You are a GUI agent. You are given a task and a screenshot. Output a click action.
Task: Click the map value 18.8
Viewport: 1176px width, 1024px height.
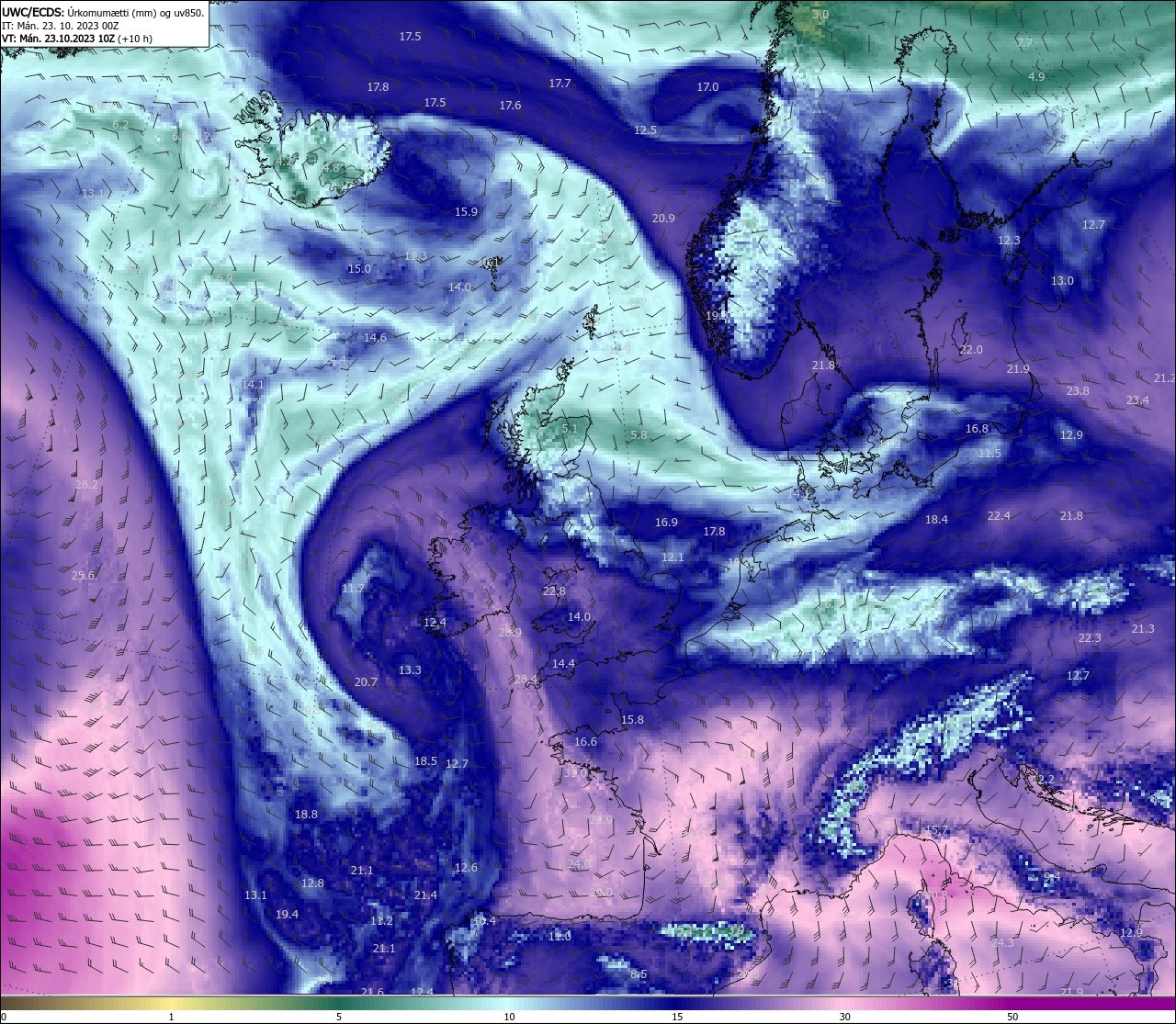pyautogui.click(x=306, y=815)
